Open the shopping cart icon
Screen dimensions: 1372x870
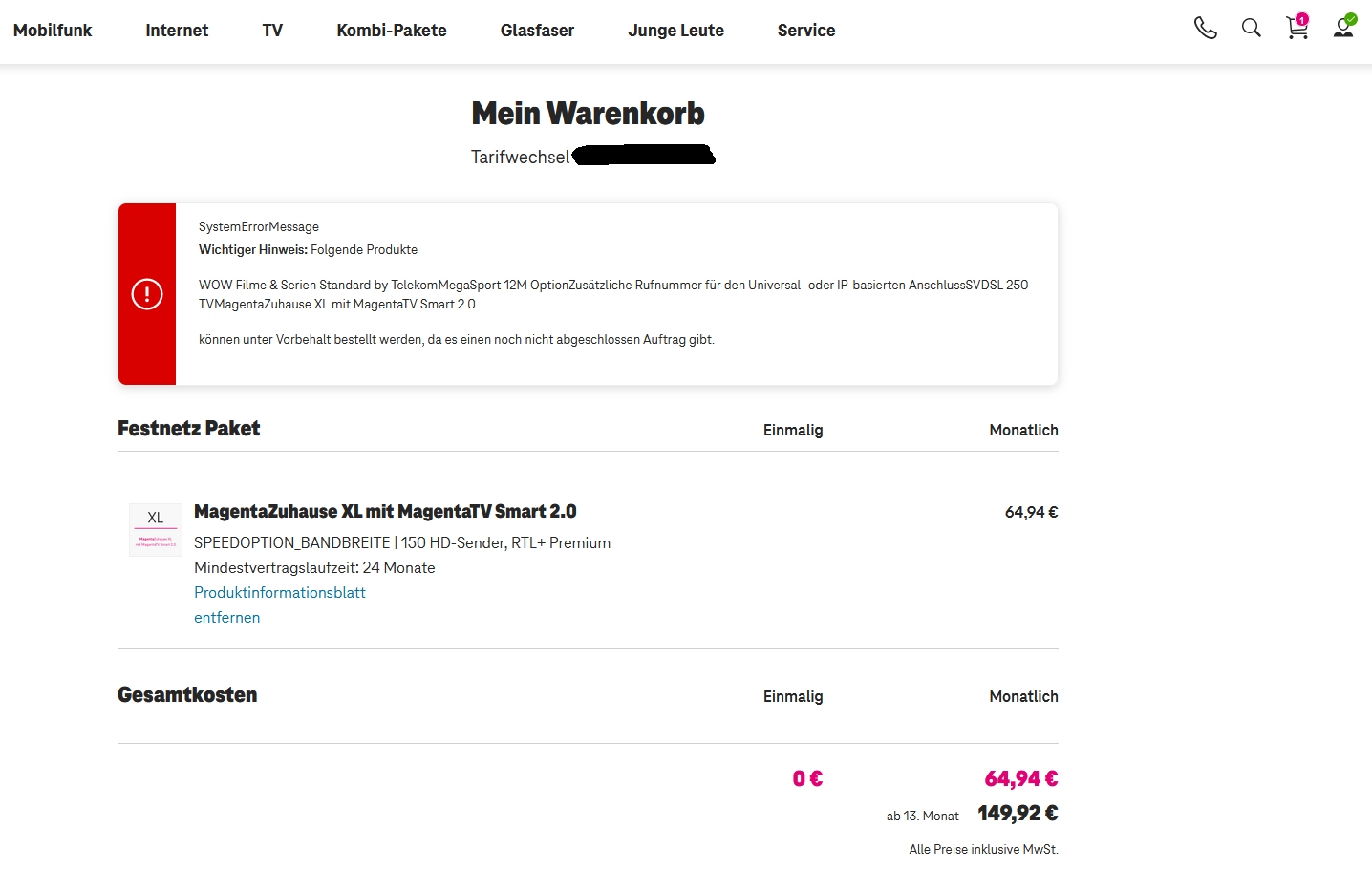coord(1297,27)
